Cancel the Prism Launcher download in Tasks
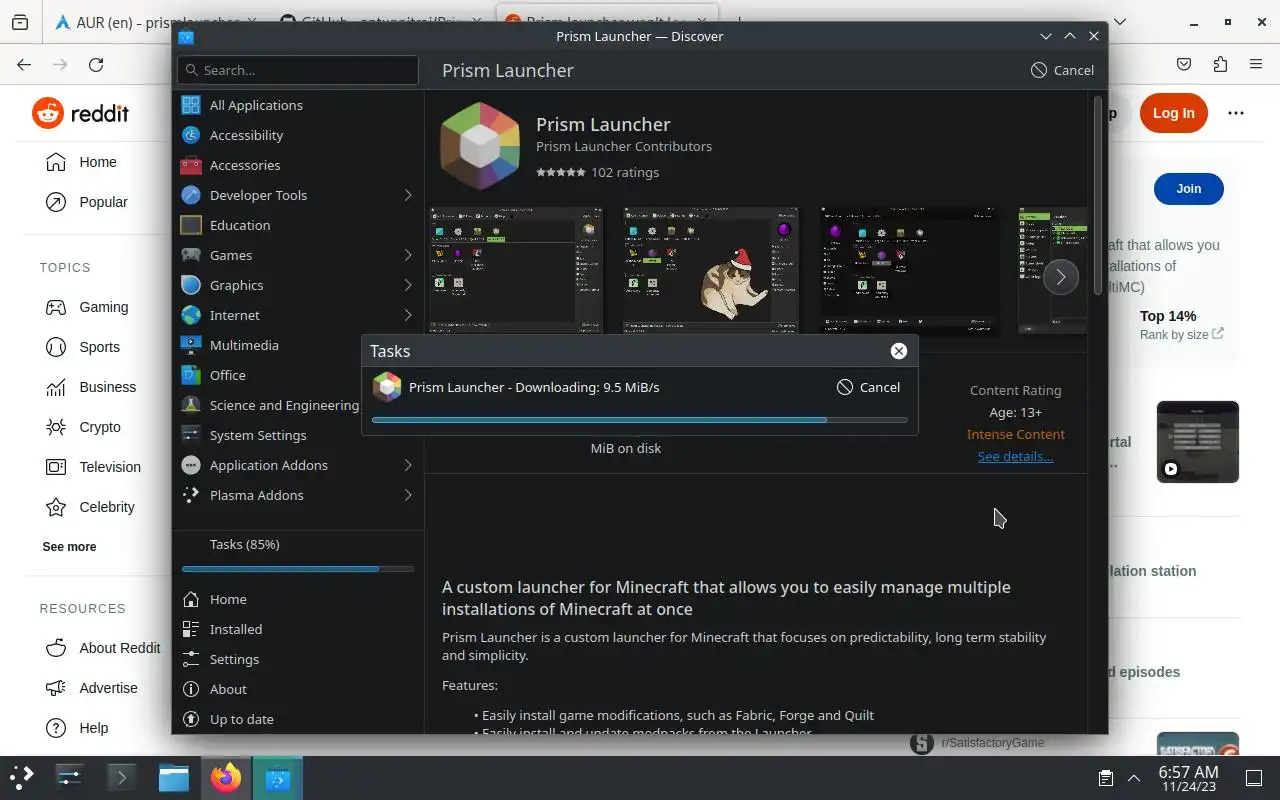 tap(868, 387)
